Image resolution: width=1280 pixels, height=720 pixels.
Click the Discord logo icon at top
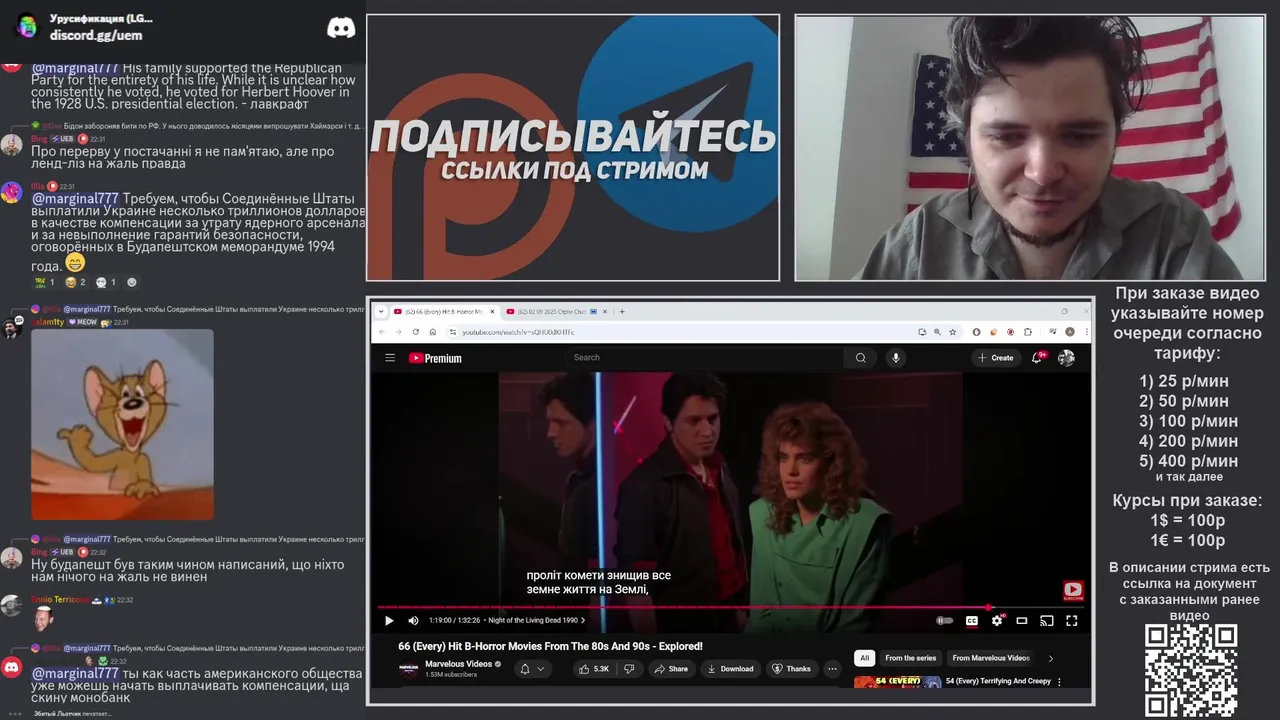(x=341, y=28)
